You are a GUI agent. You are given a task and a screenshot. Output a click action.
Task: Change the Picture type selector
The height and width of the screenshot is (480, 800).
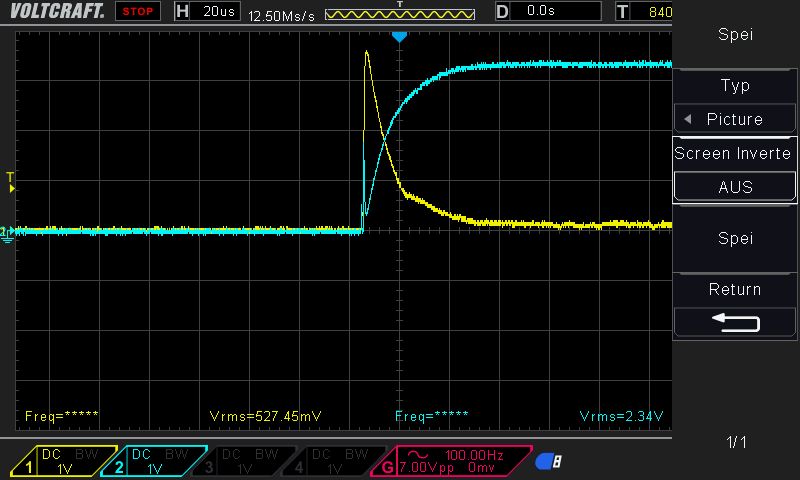[x=735, y=119]
